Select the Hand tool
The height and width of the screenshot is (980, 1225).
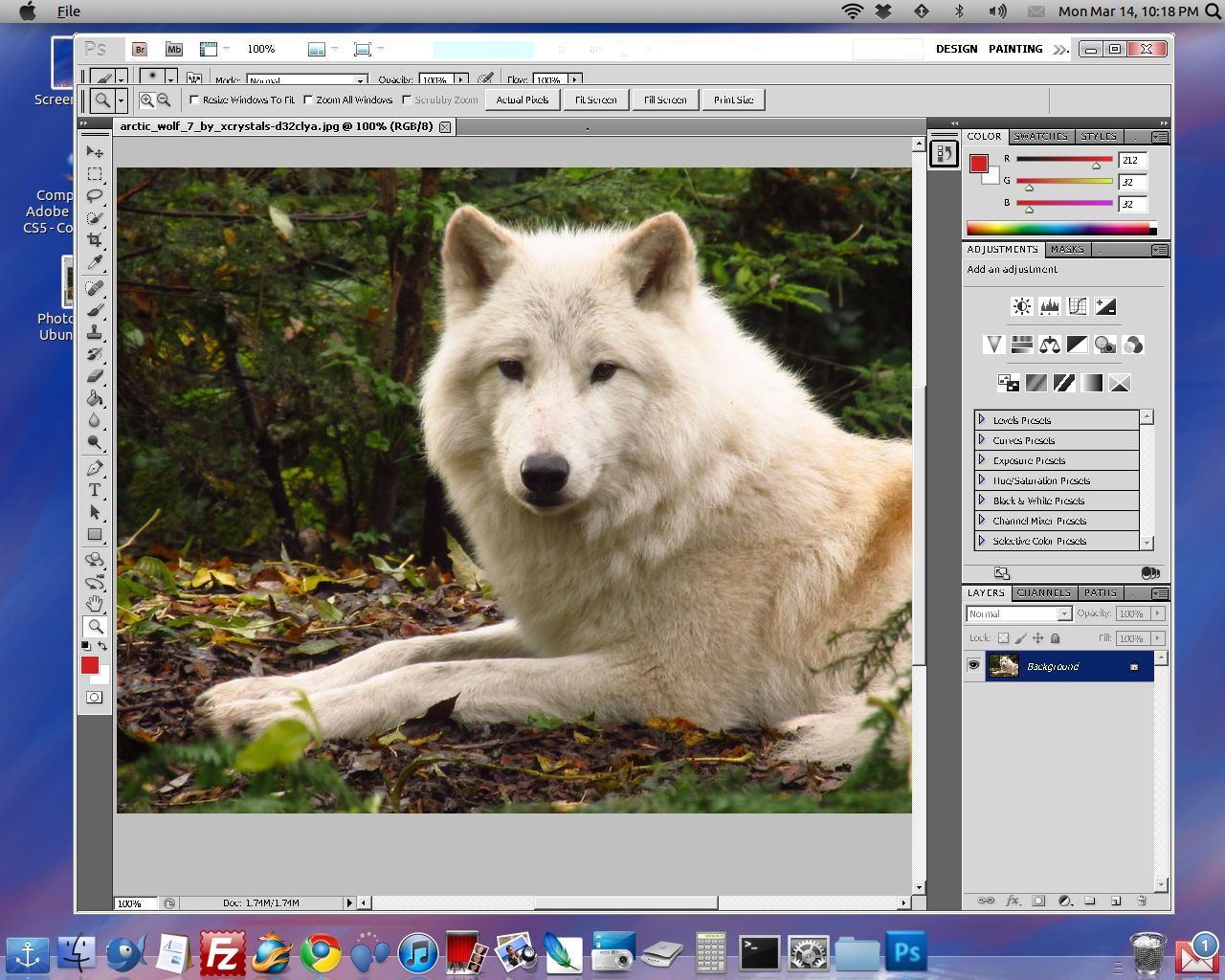[95, 604]
